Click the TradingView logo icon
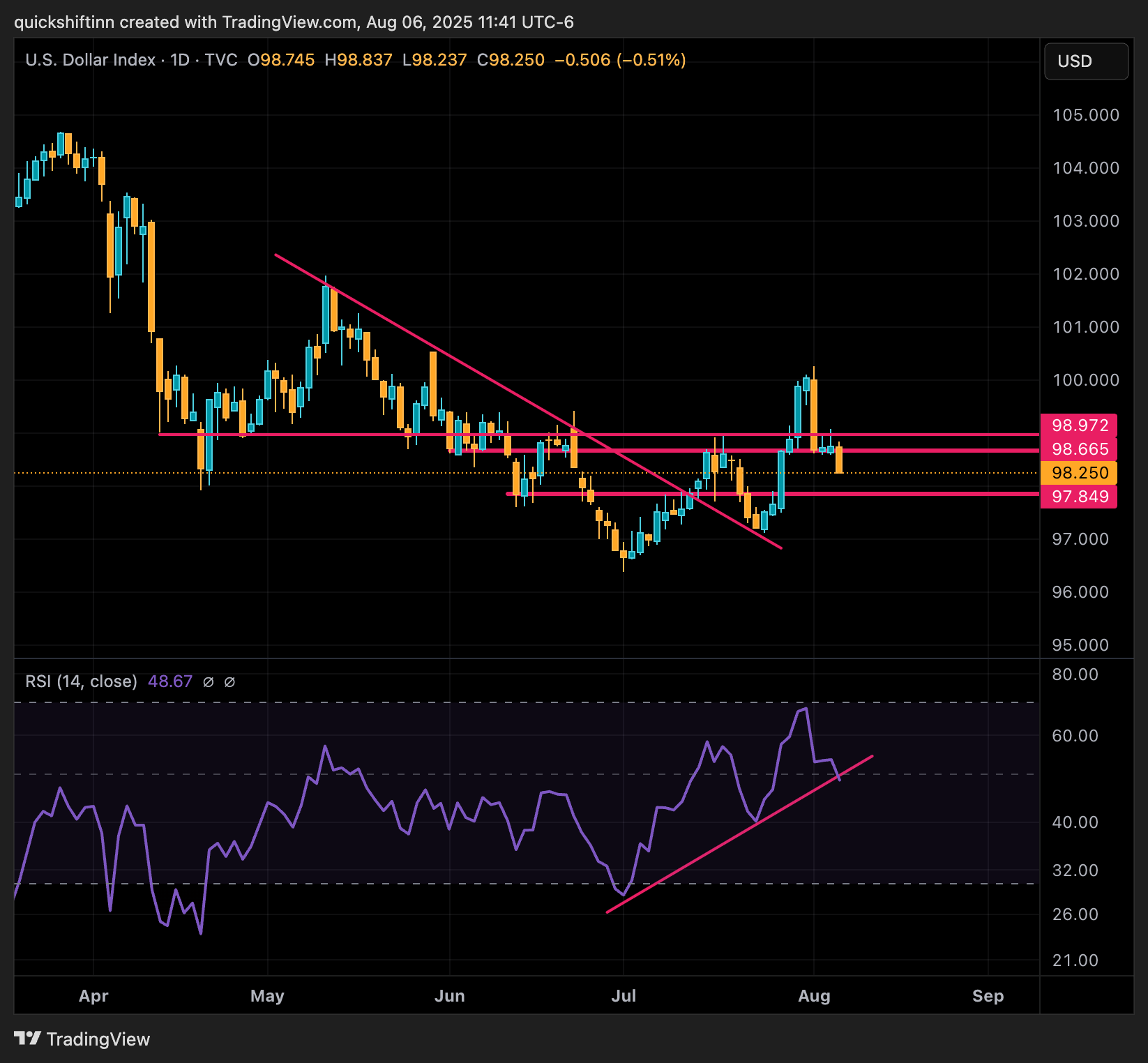The image size is (1148, 1063). (x=28, y=1039)
